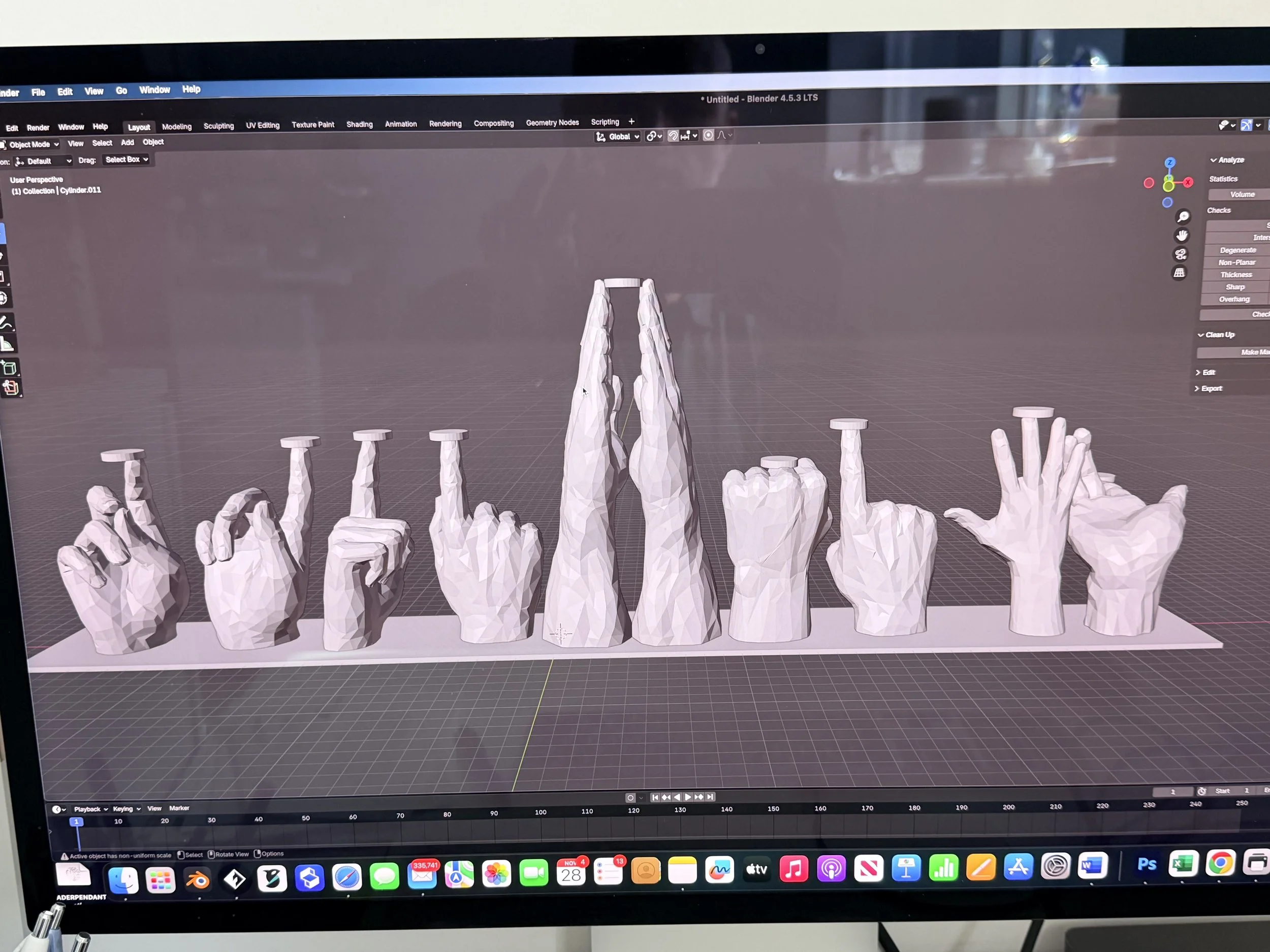Click the Volume statistics button
Screen dimensions: 1270x952
[1242, 194]
